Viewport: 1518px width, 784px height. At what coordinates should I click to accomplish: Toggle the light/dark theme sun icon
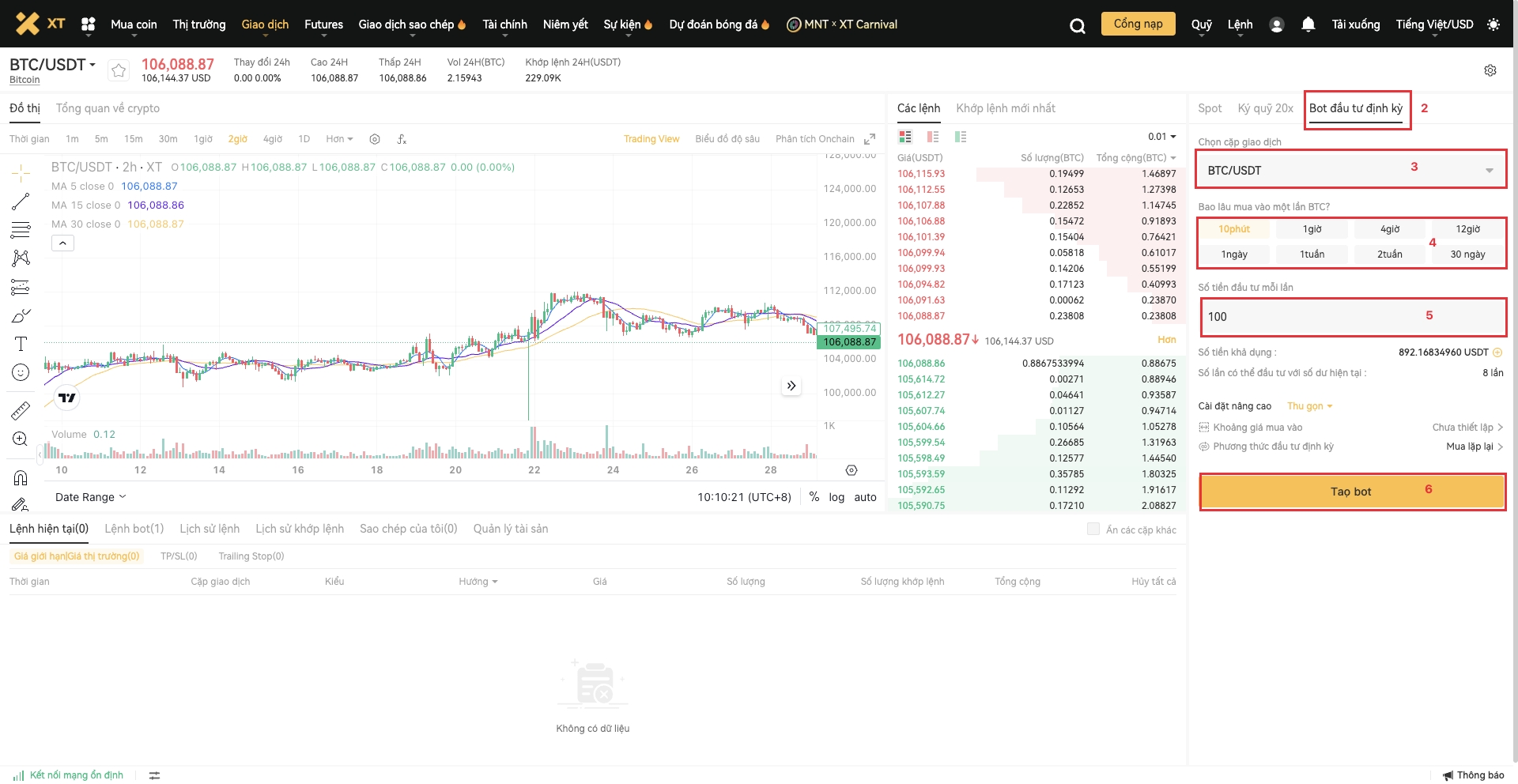[x=1493, y=24]
